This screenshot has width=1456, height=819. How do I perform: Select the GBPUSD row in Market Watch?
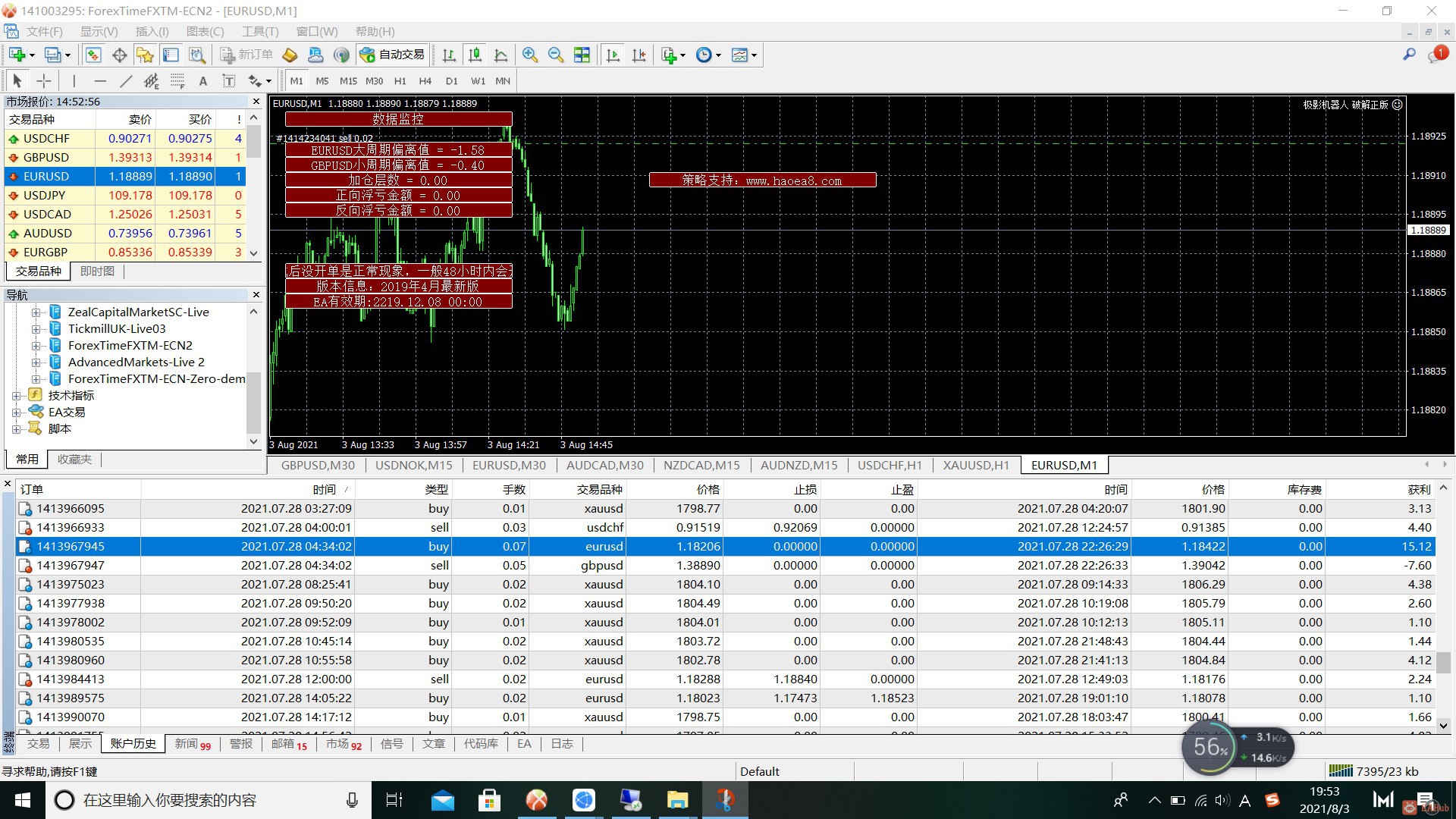pos(125,157)
